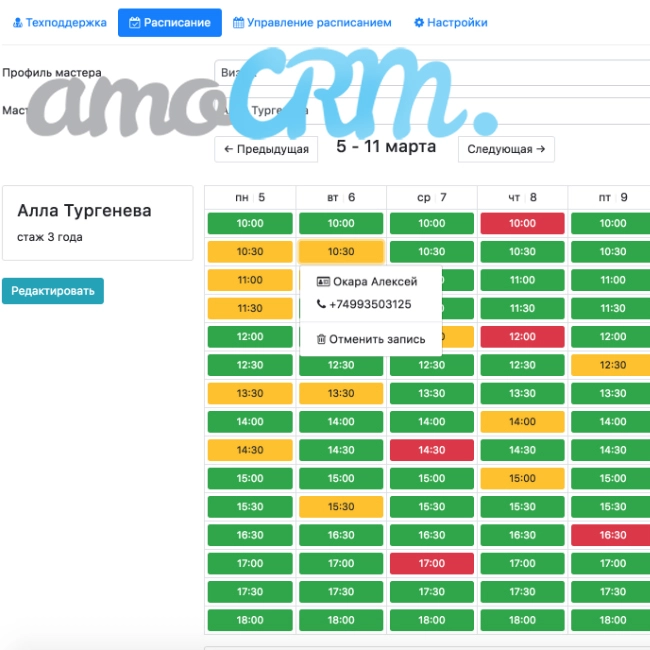Select Monday 10:00 green slot

pyautogui.click(x=250, y=223)
